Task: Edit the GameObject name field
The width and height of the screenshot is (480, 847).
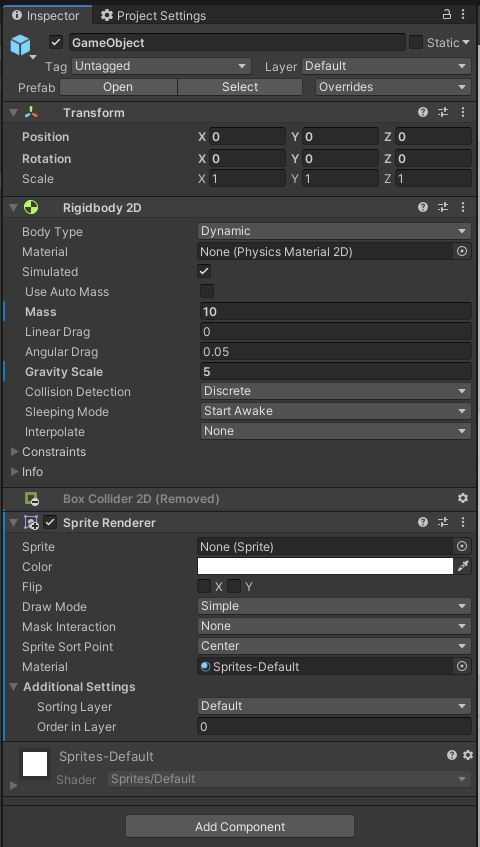Action: (237, 42)
